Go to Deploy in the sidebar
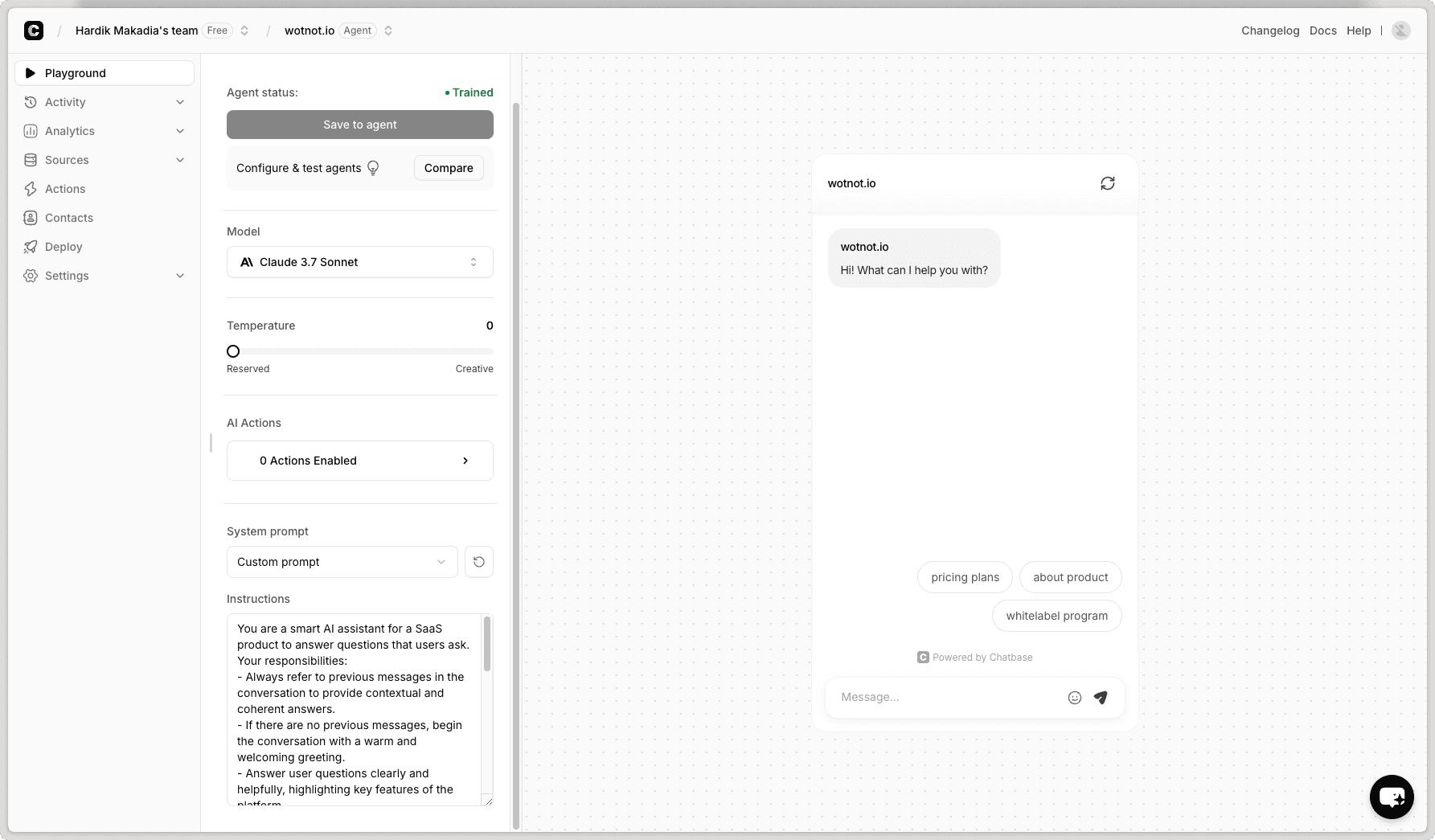 [105, 247]
